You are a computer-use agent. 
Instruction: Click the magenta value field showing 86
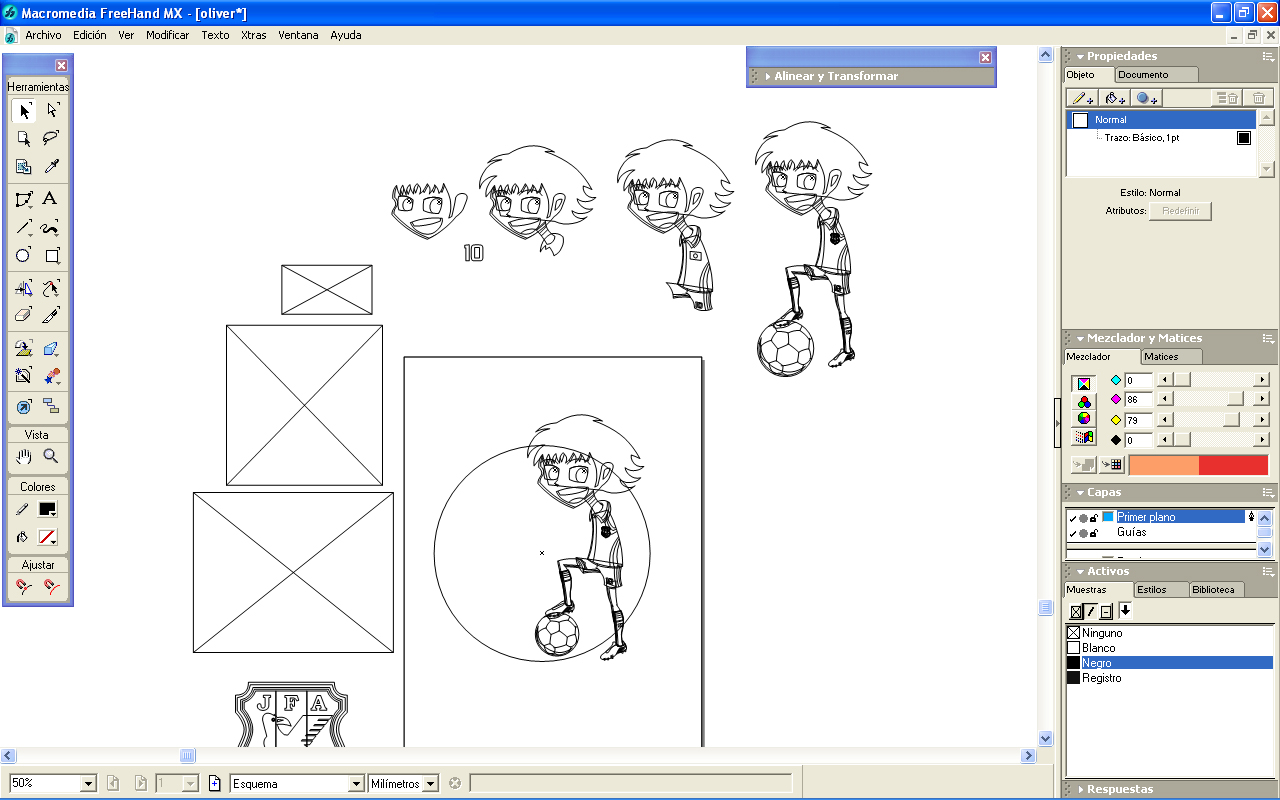tap(1138, 400)
